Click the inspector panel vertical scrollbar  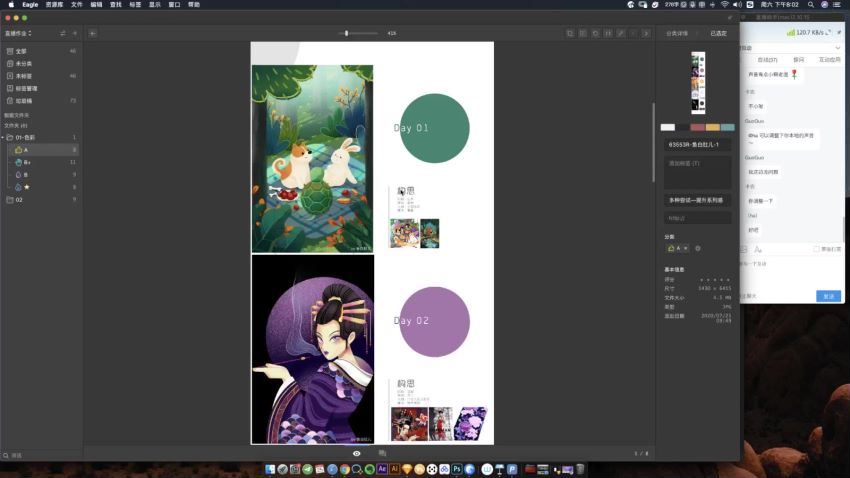(x=653, y=143)
